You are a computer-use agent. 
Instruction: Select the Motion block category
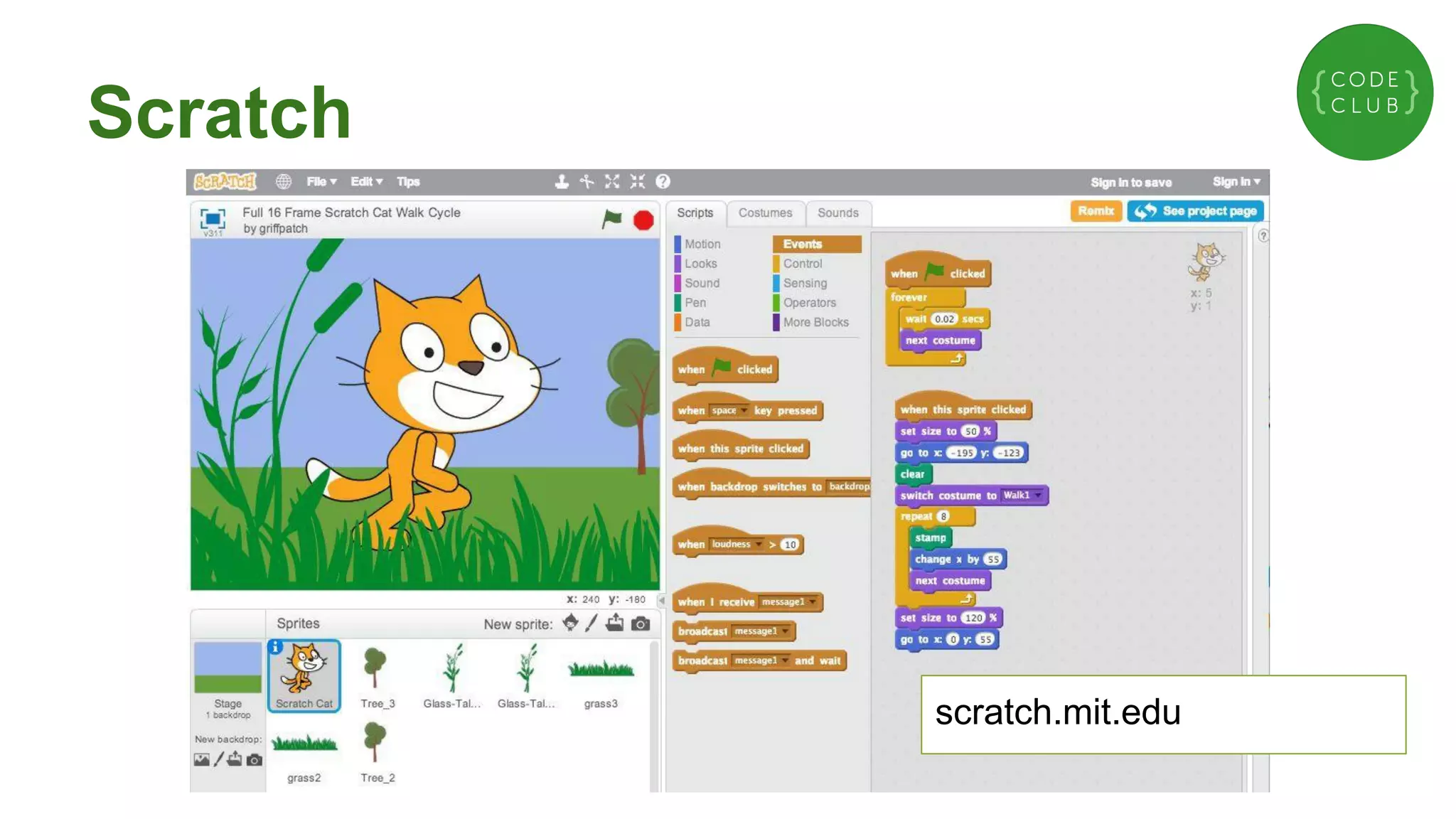point(702,244)
